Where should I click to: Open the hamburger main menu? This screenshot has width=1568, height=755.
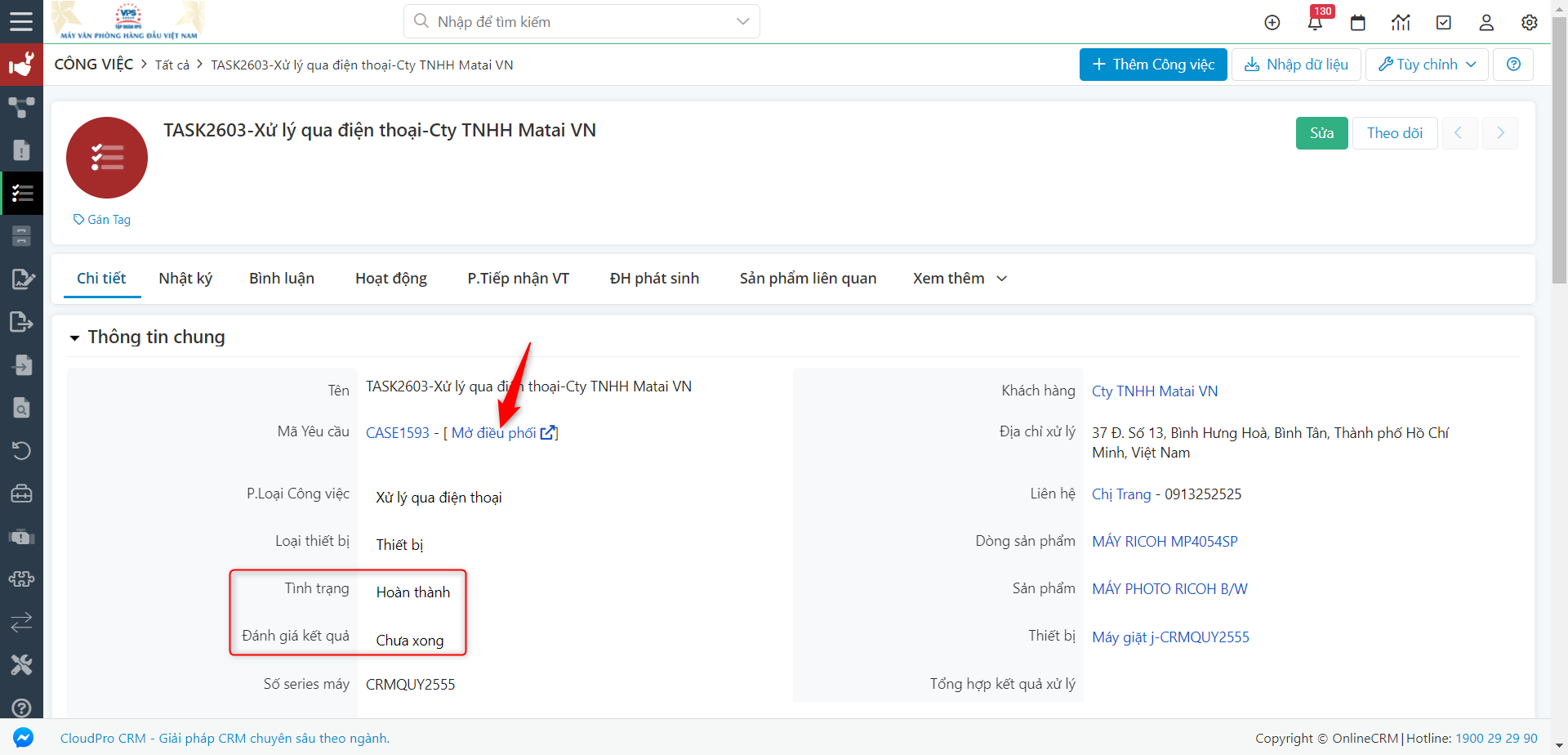click(21, 21)
